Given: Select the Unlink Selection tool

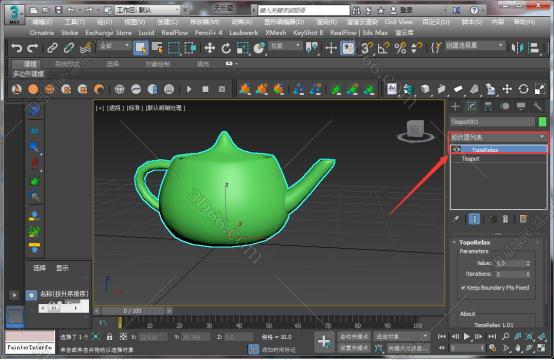Looking at the screenshot, I should tap(69, 48).
